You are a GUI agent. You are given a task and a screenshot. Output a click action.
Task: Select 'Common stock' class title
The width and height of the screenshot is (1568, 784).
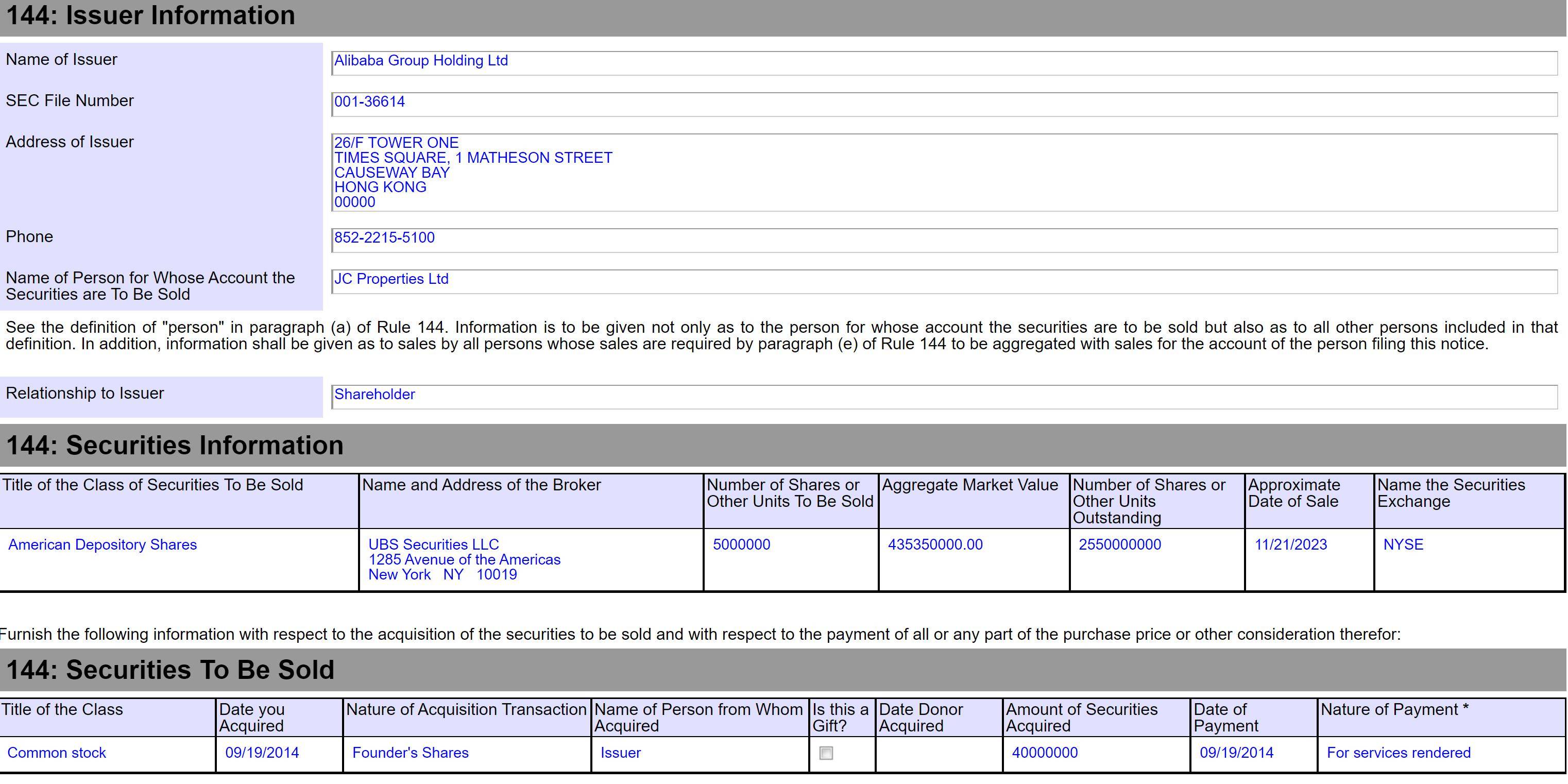tap(57, 753)
